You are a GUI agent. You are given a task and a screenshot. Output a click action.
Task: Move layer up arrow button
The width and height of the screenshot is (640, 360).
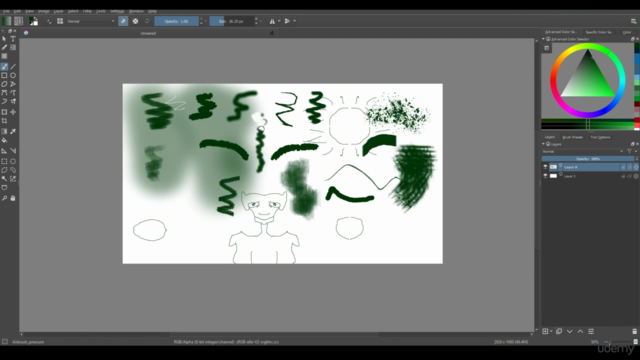click(x=580, y=331)
